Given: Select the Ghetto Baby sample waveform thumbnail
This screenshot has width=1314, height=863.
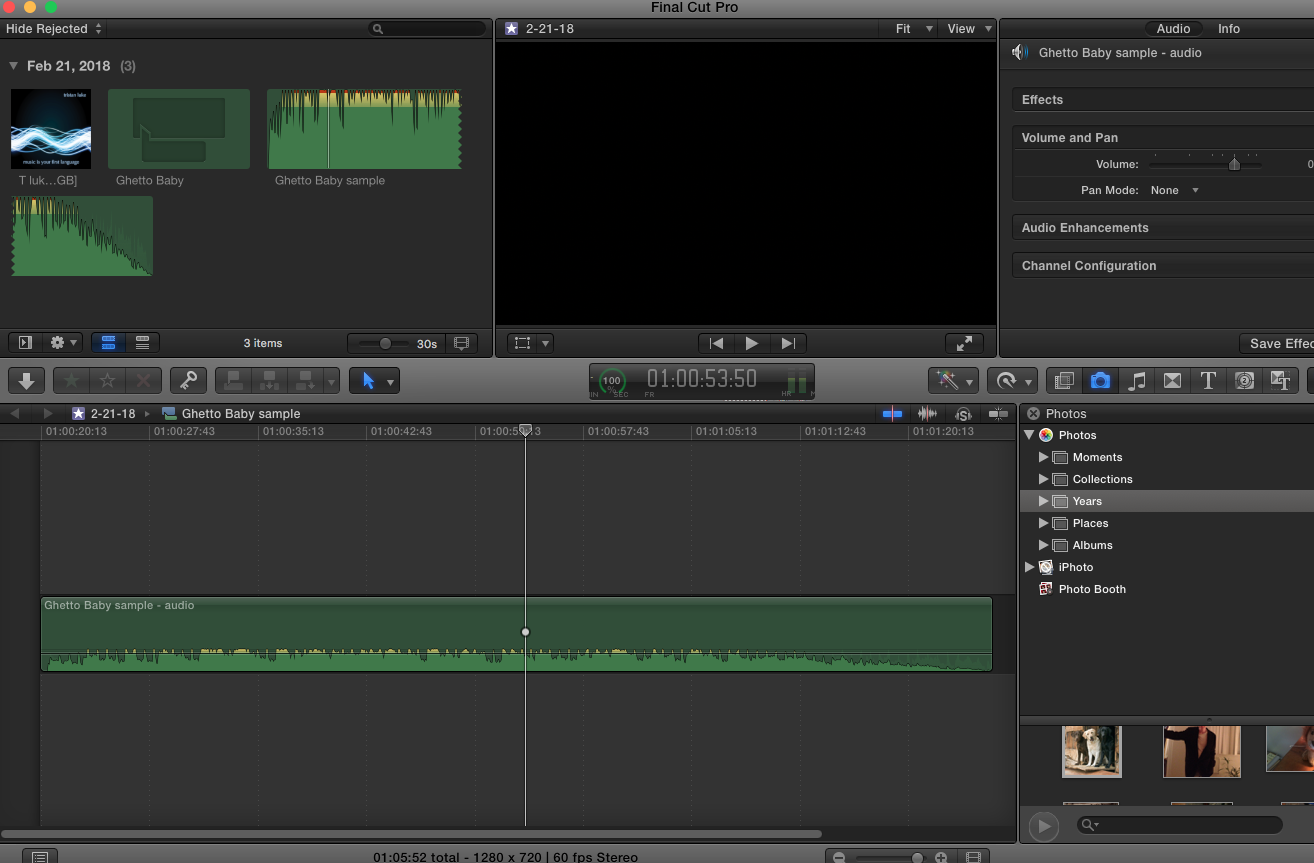Looking at the screenshot, I should [364, 129].
